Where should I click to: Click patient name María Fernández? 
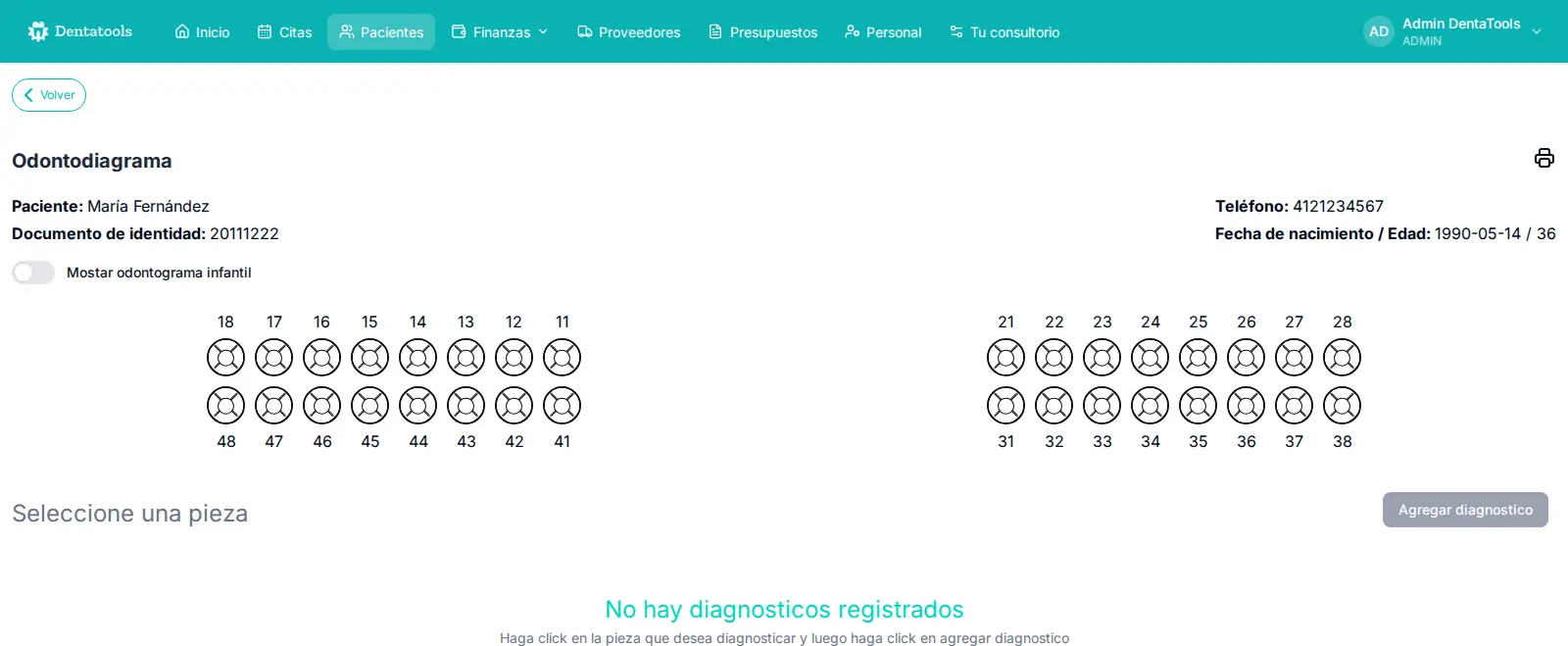coord(148,206)
